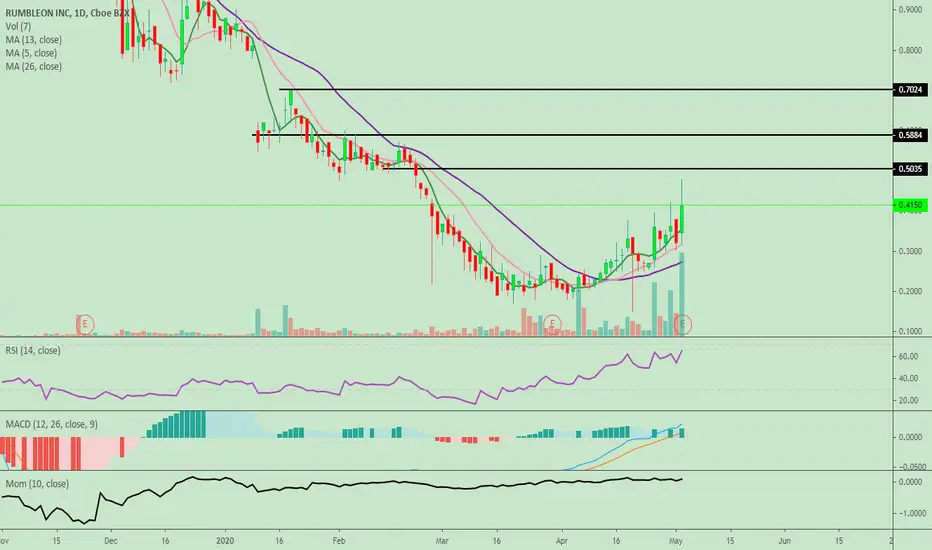
Task: Click the 0.3000 price axis label
Action: tap(910, 252)
